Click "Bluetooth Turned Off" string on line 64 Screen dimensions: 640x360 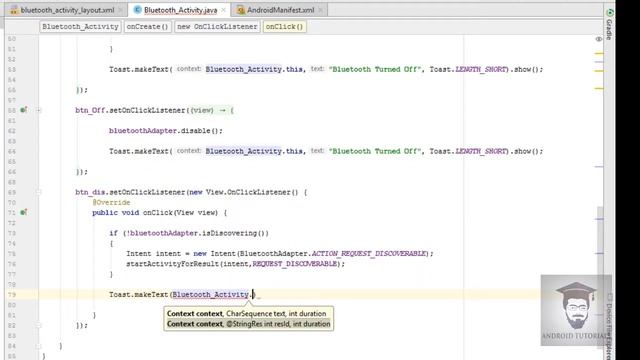click(375, 151)
